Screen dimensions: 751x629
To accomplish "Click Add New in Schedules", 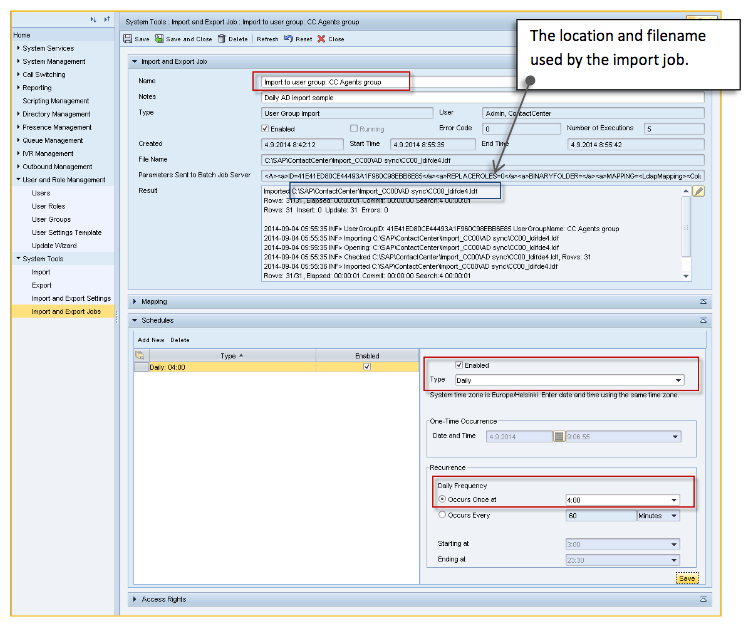I will tap(151, 340).
